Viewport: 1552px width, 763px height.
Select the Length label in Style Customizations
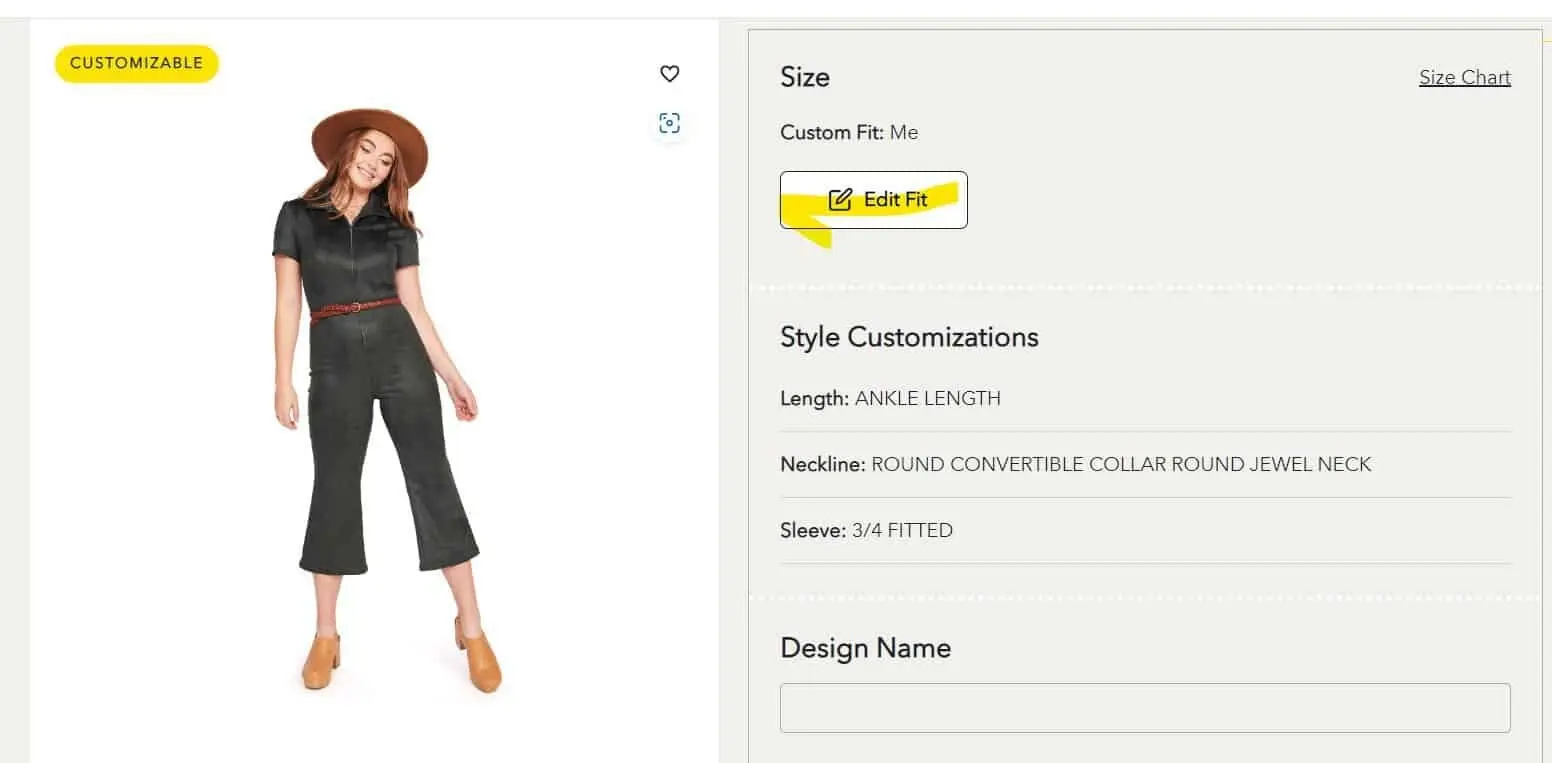coord(814,398)
